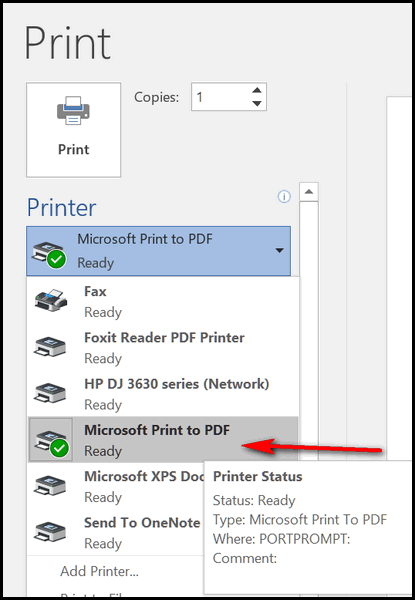Select Foxit Reader PDF Printer entry

pos(163,347)
